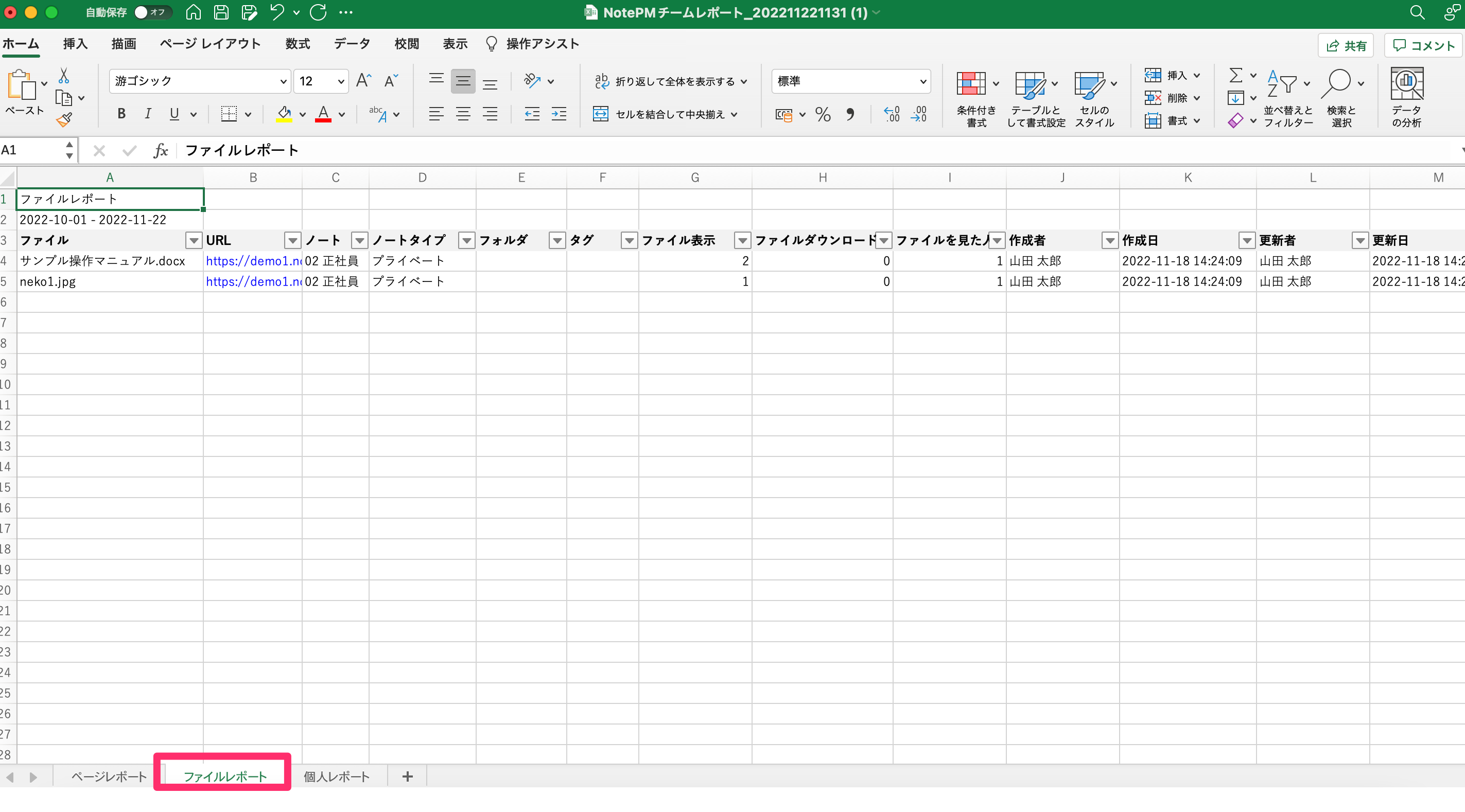
Task: Expand the number format dropdown 標準
Action: [x=922, y=81]
